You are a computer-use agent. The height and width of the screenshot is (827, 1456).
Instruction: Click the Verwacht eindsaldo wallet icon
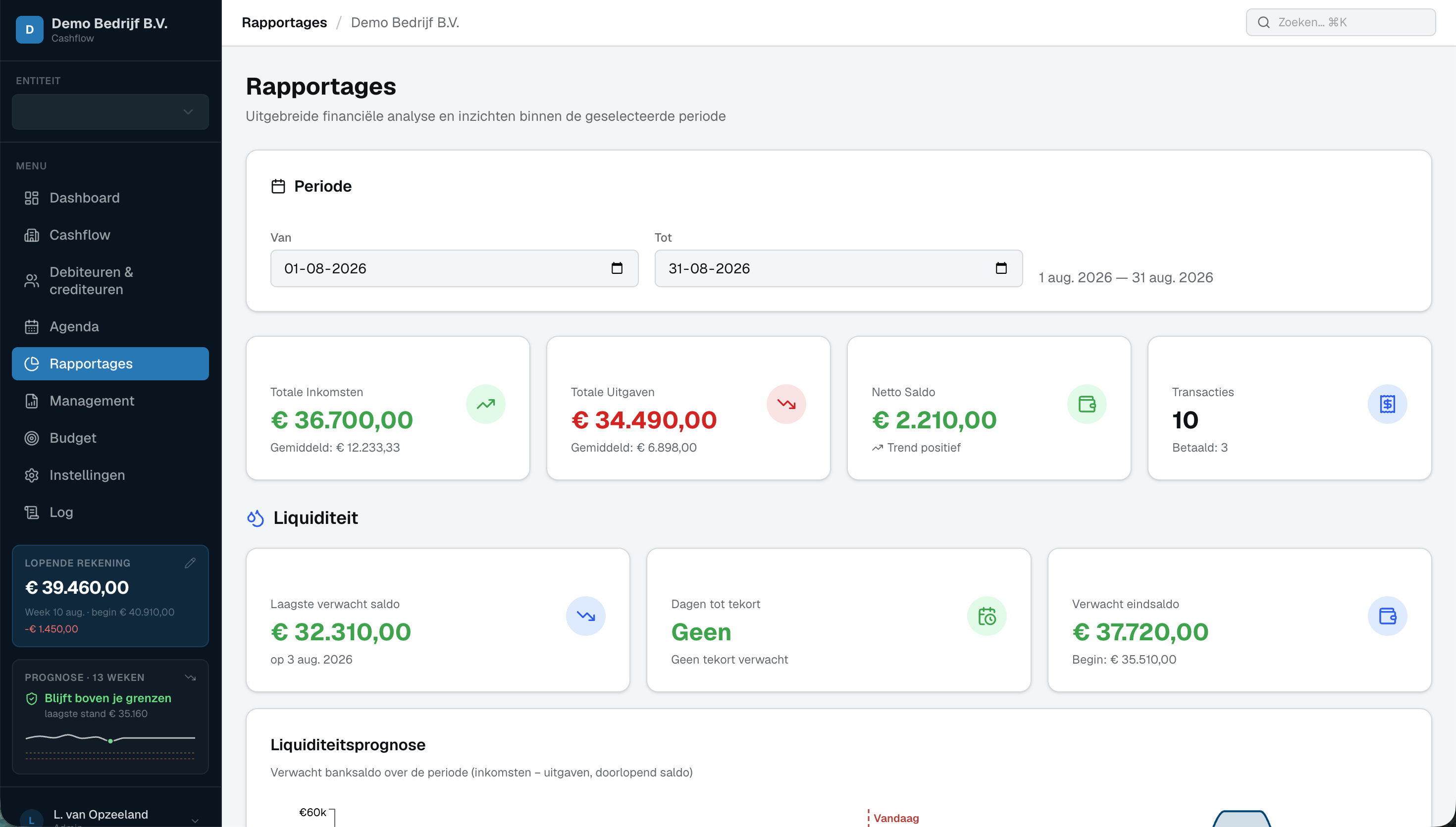click(1387, 616)
